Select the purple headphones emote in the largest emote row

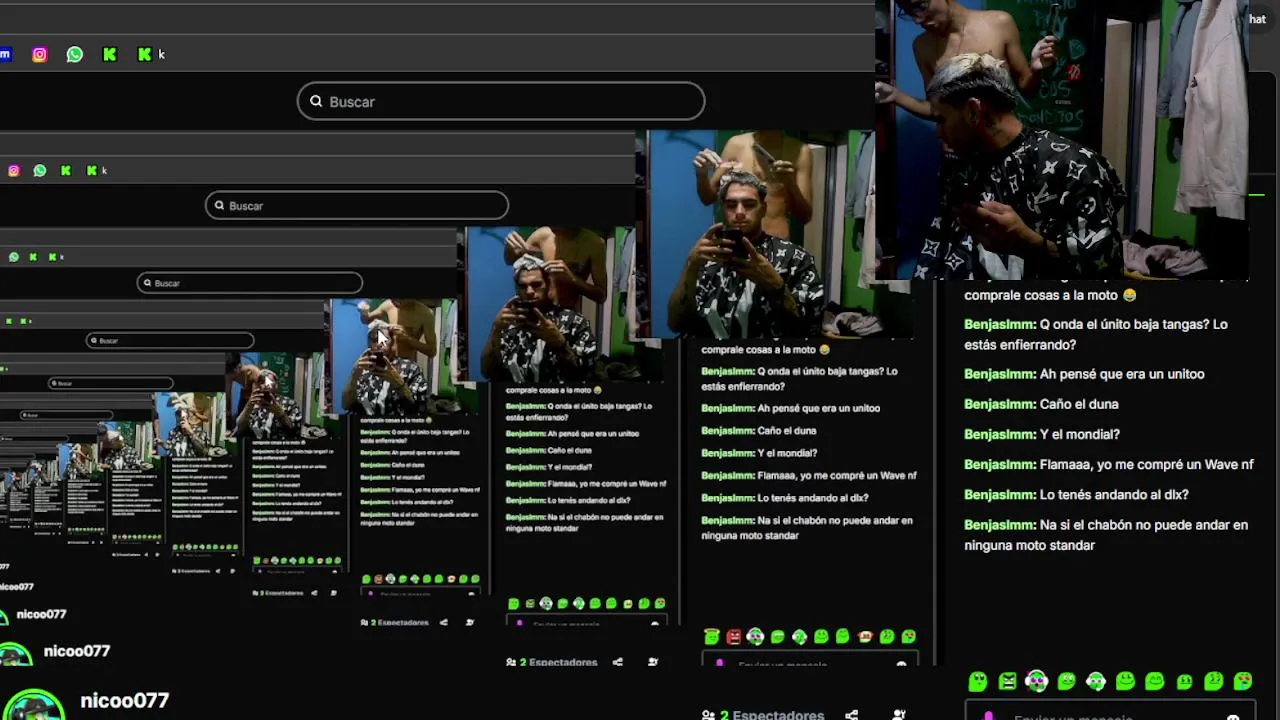pos(1037,681)
